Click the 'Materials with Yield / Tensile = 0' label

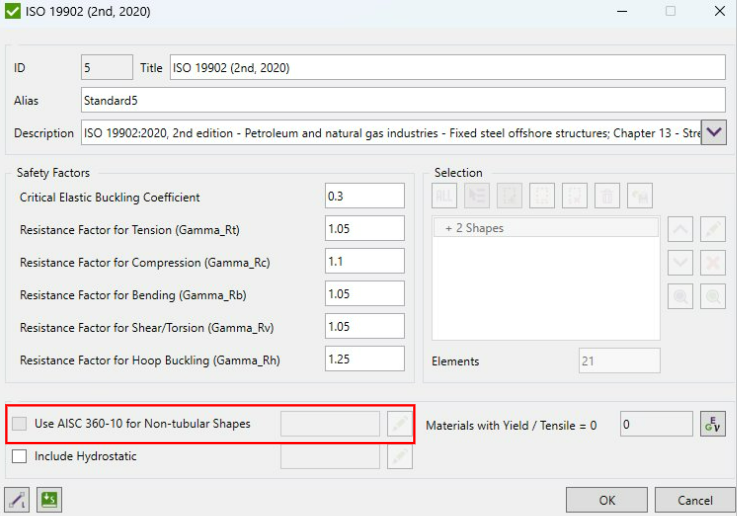pos(511,425)
